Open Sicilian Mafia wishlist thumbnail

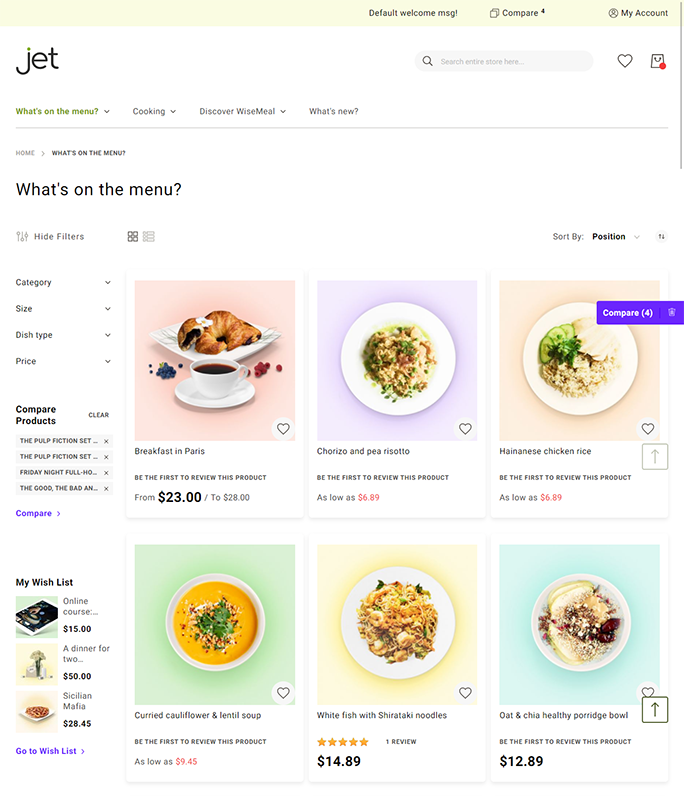click(37, 712)
